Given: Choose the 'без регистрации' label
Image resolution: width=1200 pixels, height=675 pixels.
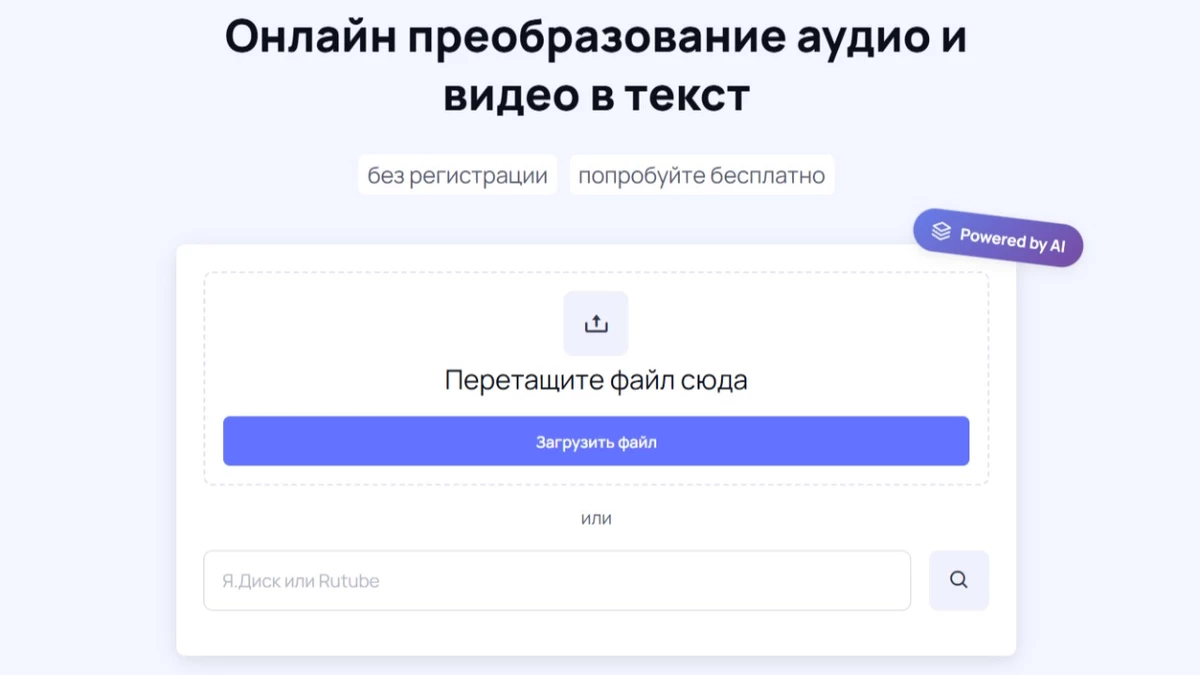Looking at the screenshot, I should pos(457,174).
